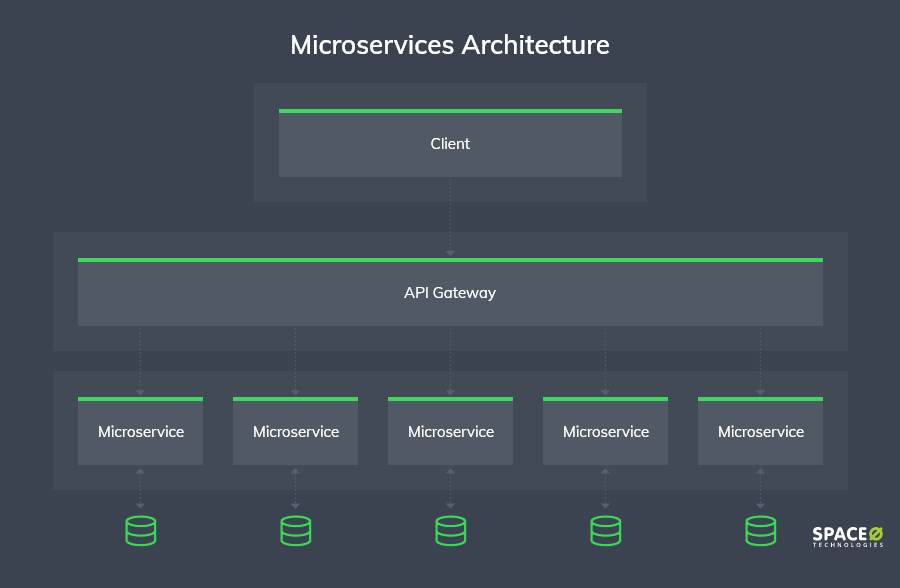Select the Client box
Screen dimensions: 900x588
[451, 143]
